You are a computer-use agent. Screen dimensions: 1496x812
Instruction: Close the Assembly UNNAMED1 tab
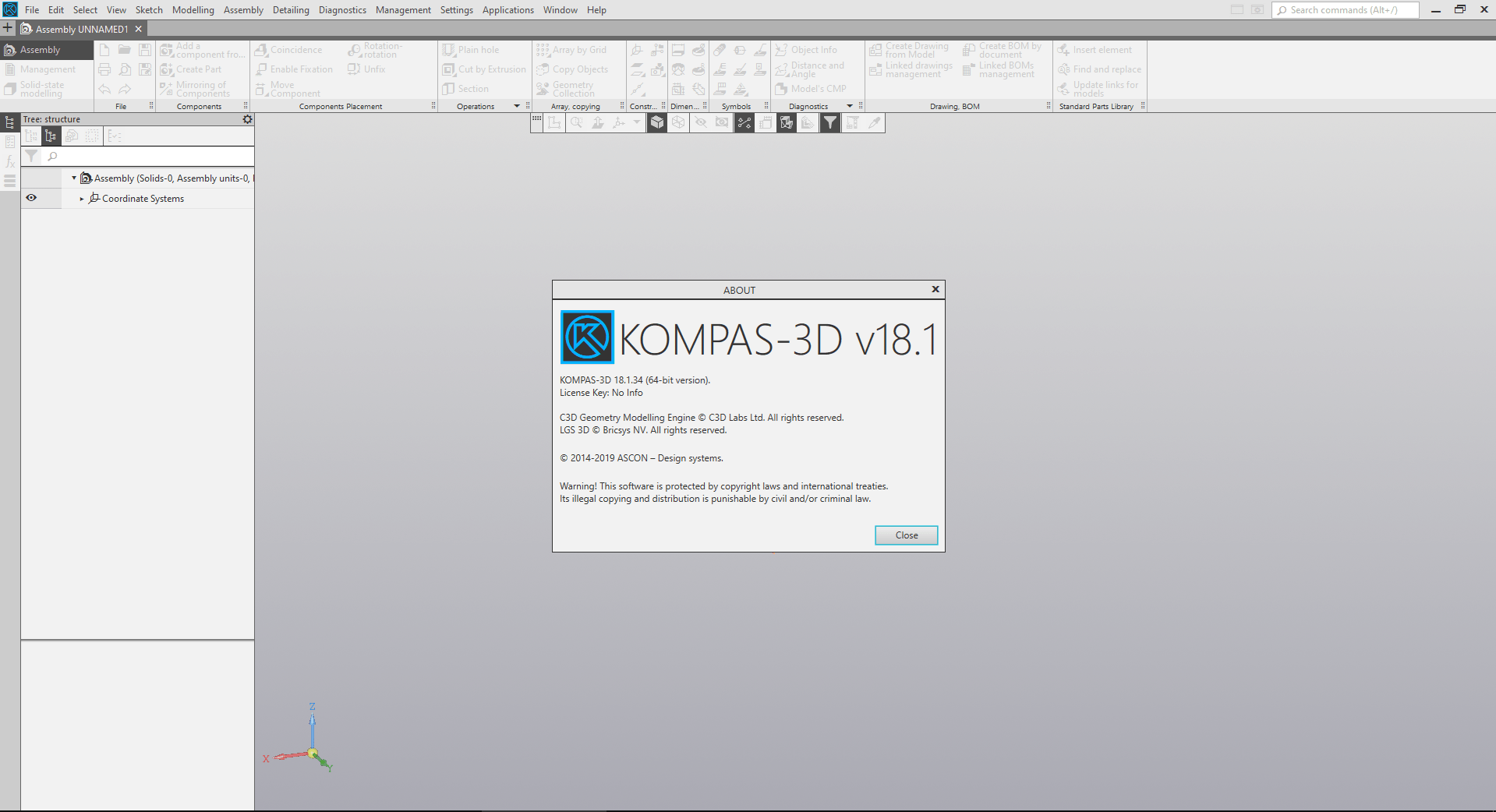pyautogui.click(x=138, y=29)
